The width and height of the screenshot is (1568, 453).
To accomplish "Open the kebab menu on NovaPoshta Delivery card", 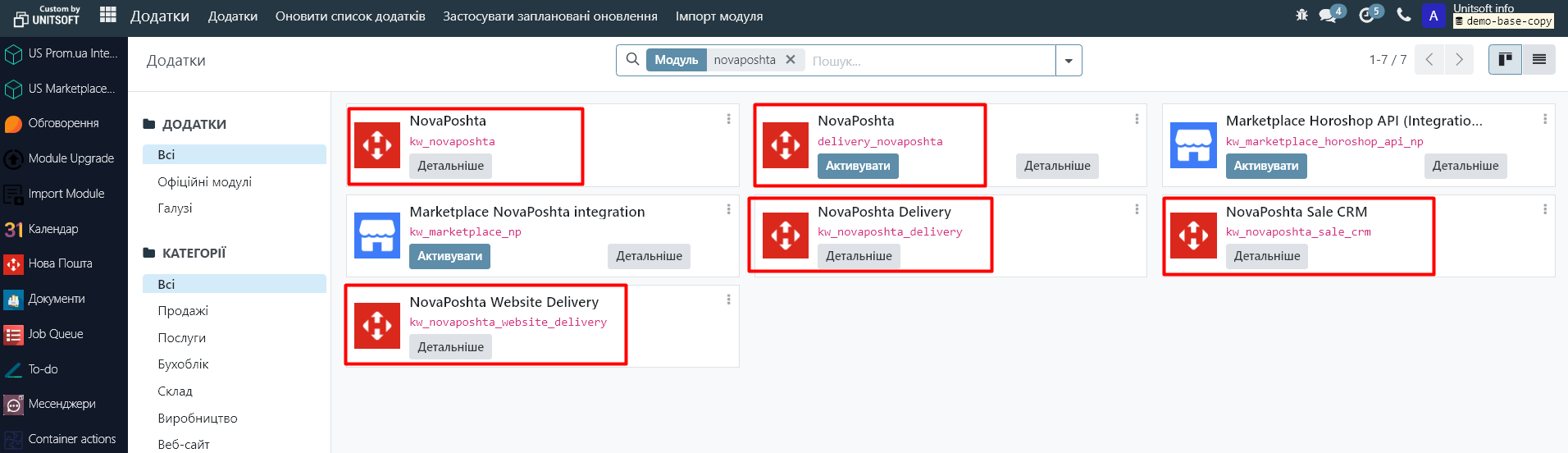I will point(1137,210).
